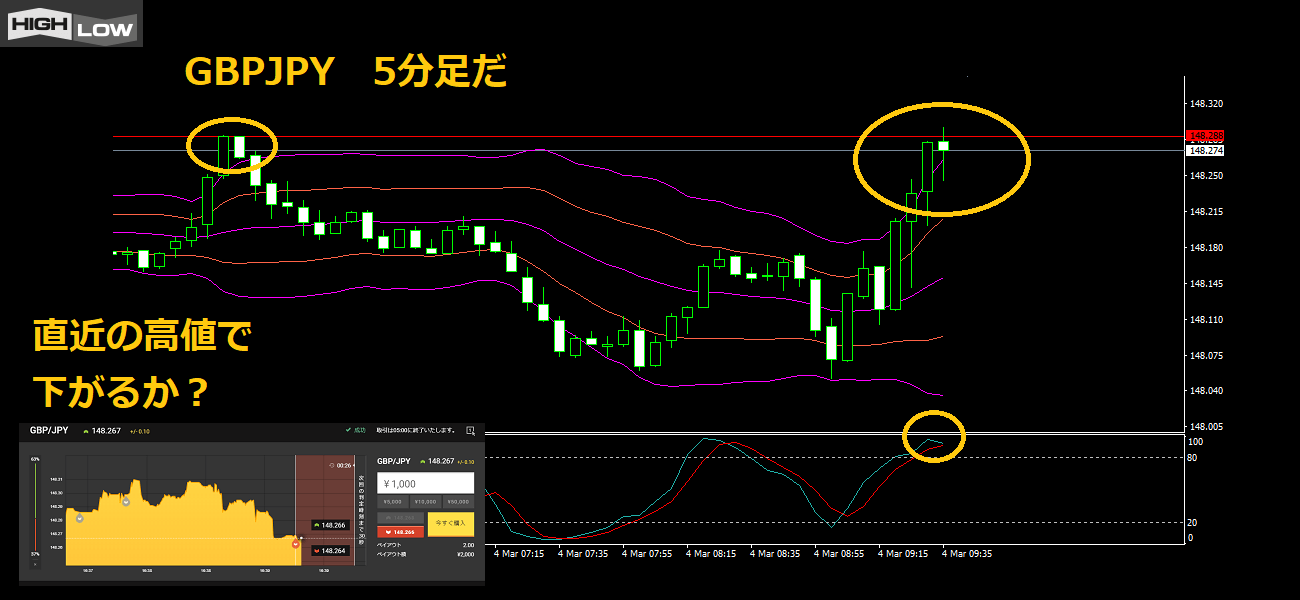
Task: Click the ¥1,000 amount input field
Action: point(425,483)
